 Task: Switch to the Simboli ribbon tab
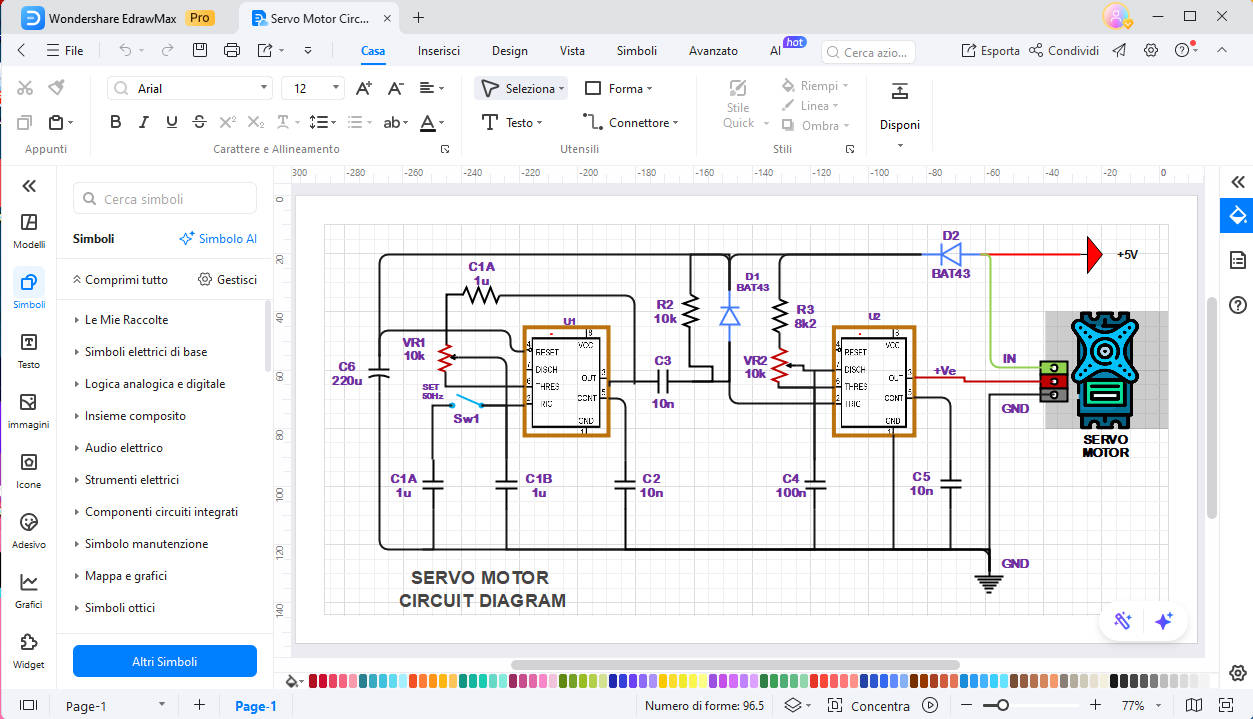[637, 50]
